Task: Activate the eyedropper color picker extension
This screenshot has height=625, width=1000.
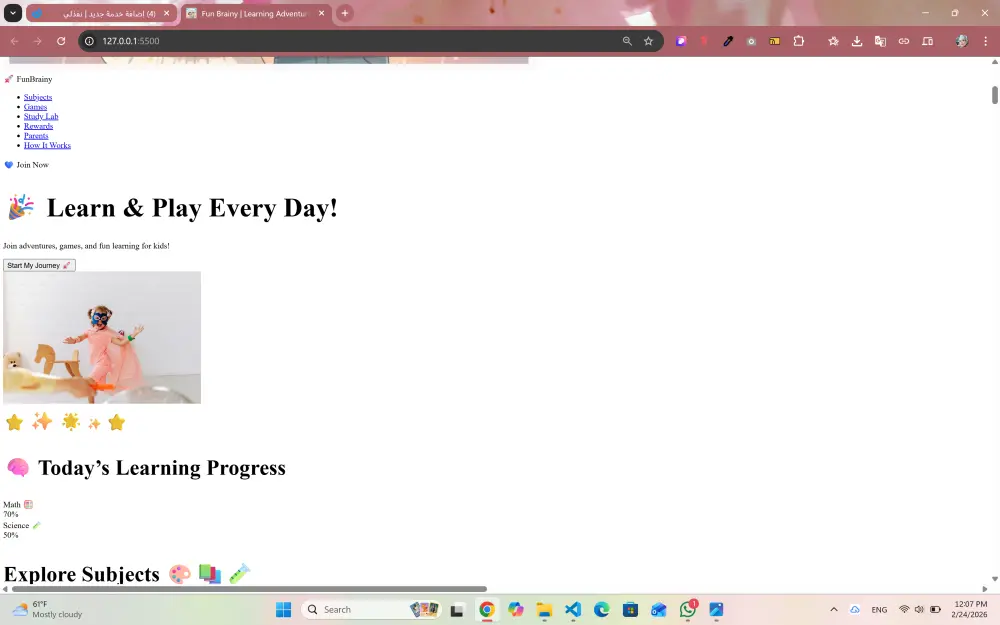Action: point(728,41)
